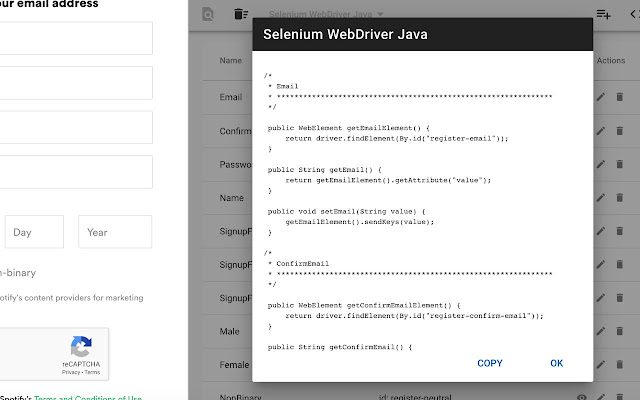This screenshot has width=640, height=400.
Task: Click the Day input field
Action: tap(34, 232)
